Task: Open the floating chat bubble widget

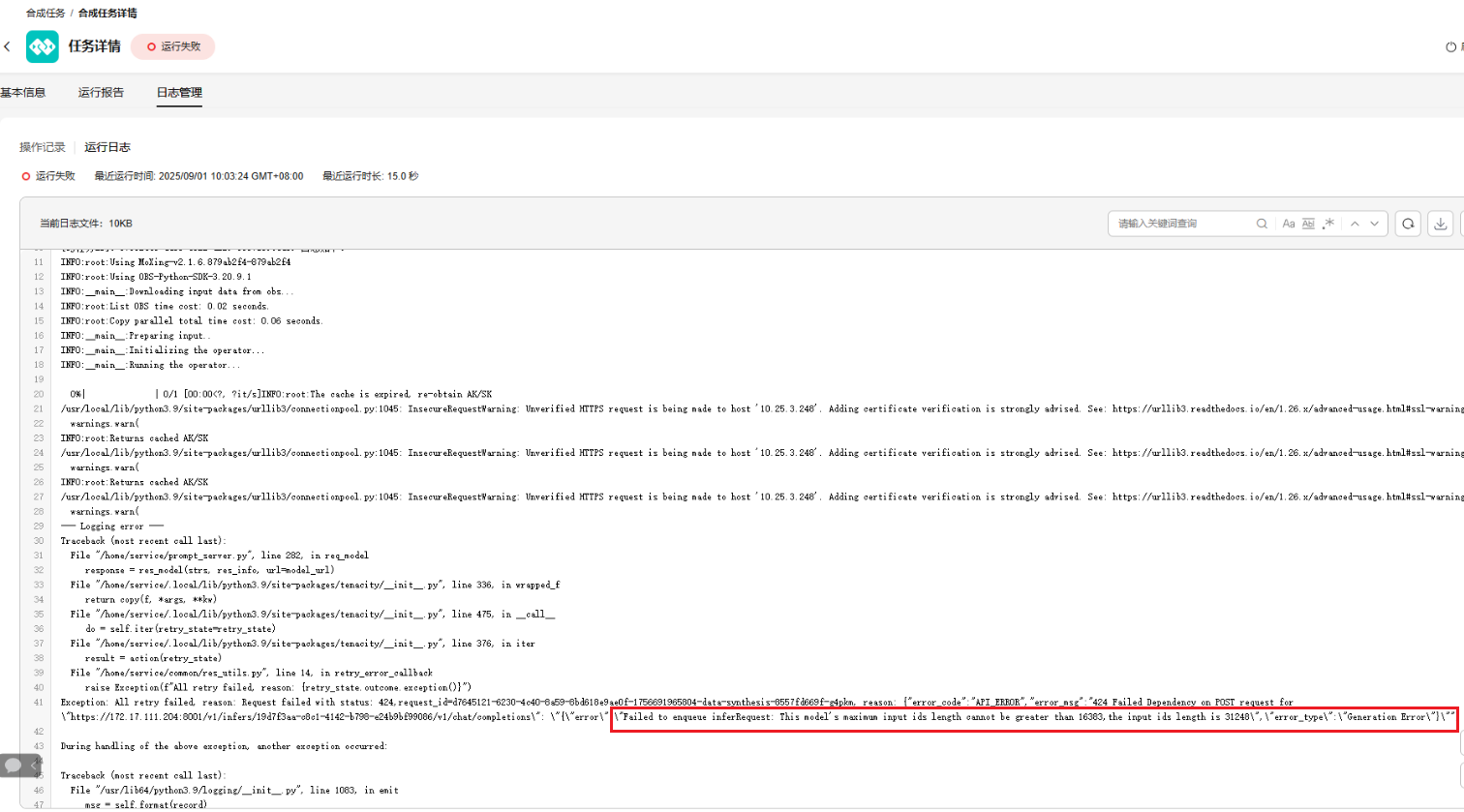Action: pyautogui.click(x=14, y=766)
